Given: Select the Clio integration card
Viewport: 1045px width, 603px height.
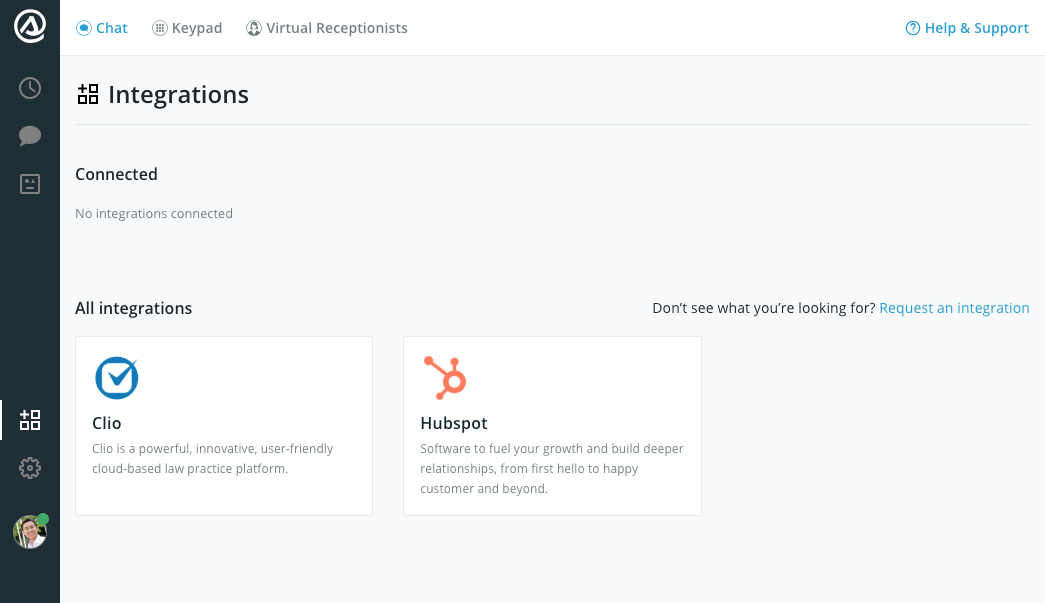Looking at the screenshot, I should (223, 425).
